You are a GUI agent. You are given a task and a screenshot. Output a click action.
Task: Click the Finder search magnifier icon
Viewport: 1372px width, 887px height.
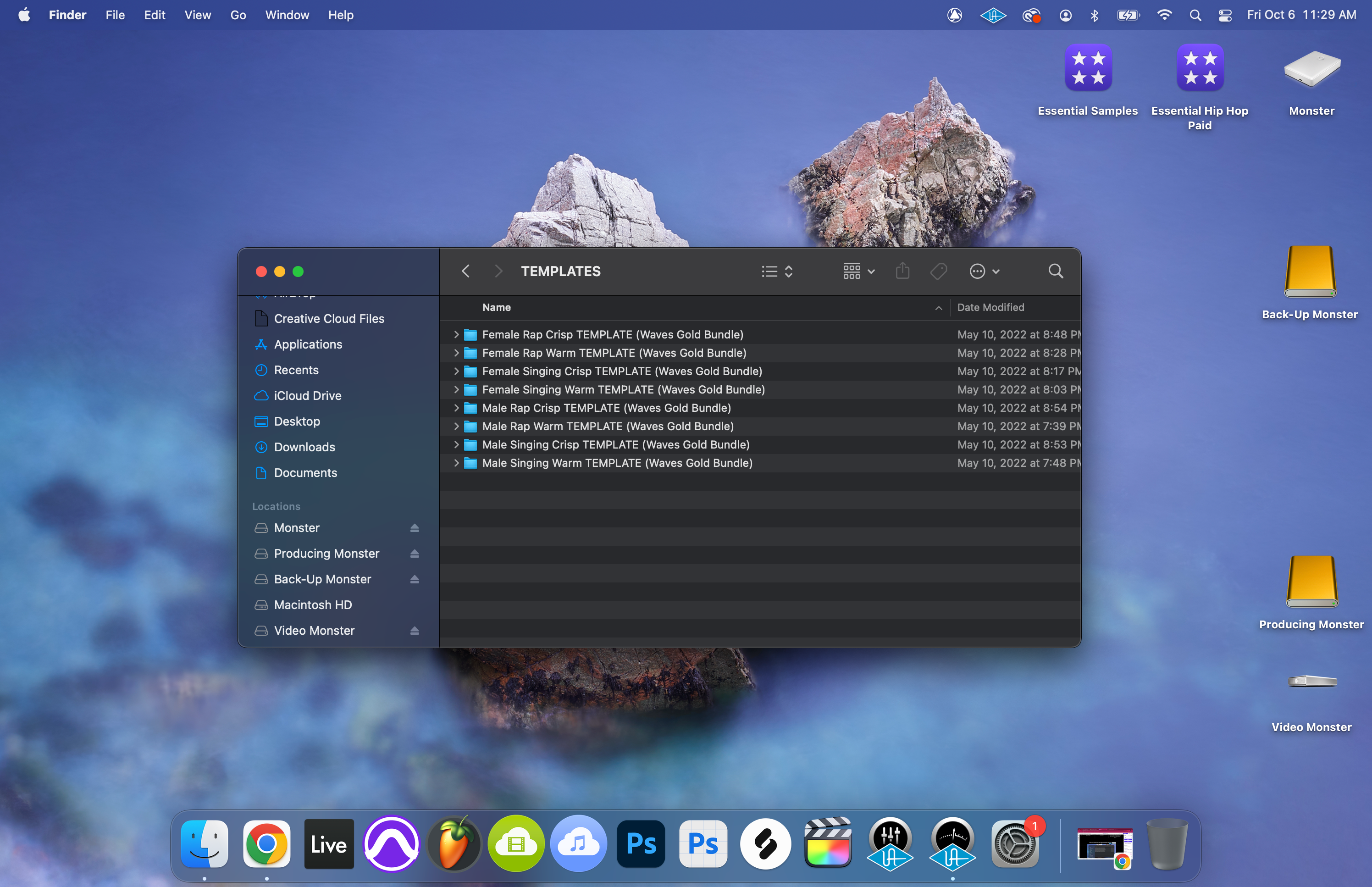point(1055,272)
